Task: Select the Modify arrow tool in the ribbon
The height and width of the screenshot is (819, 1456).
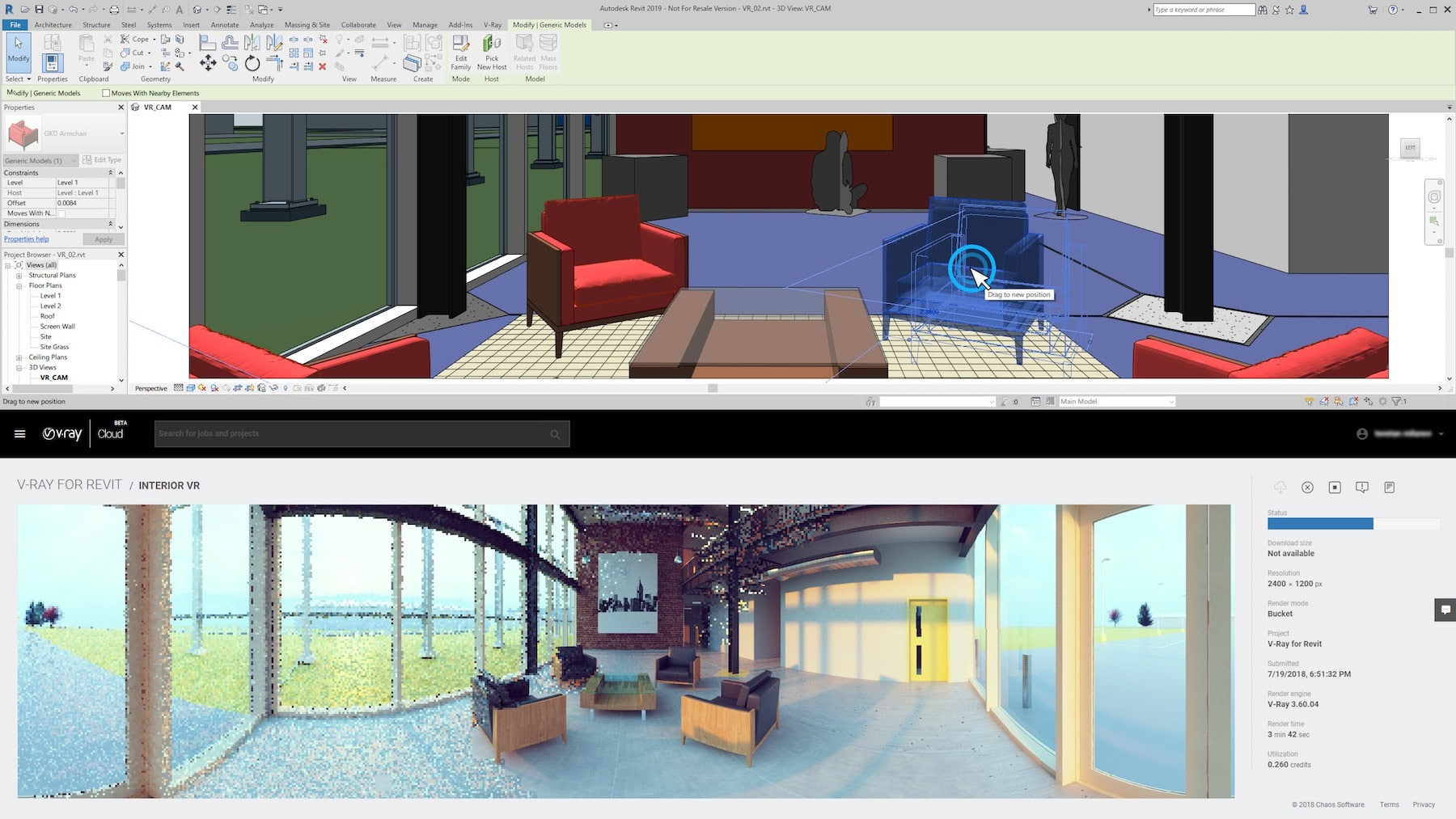Action: (x=18, y=51)
